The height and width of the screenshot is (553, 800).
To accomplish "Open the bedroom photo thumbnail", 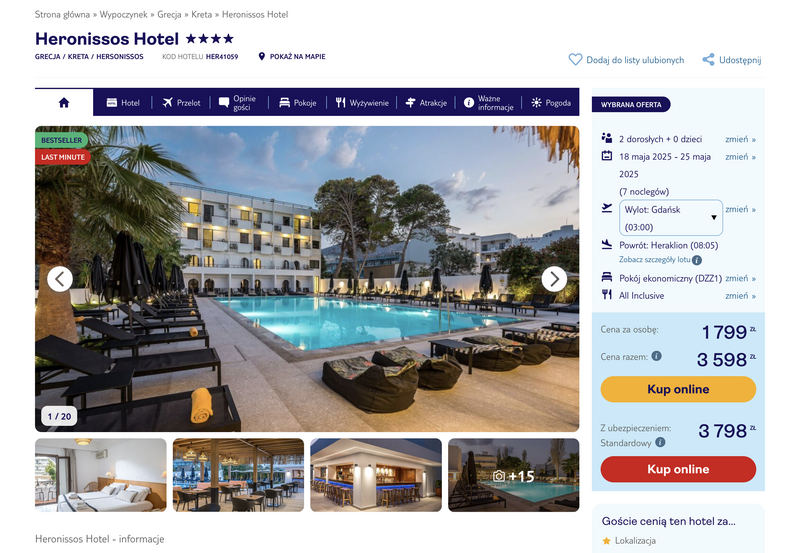I will 101,475.
